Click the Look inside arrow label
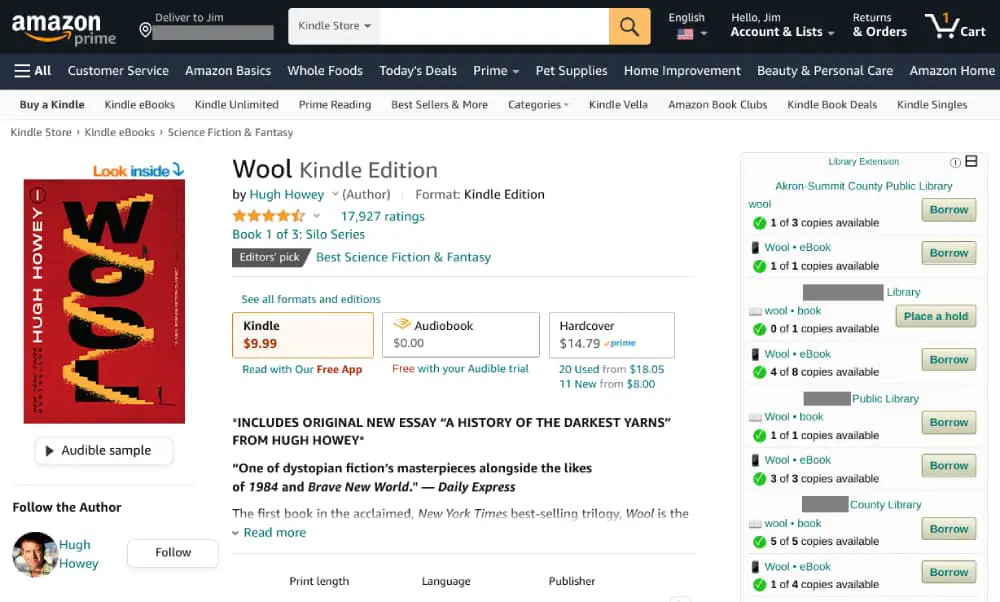This screenshot has height=602, width=1000. coord(138,170)
